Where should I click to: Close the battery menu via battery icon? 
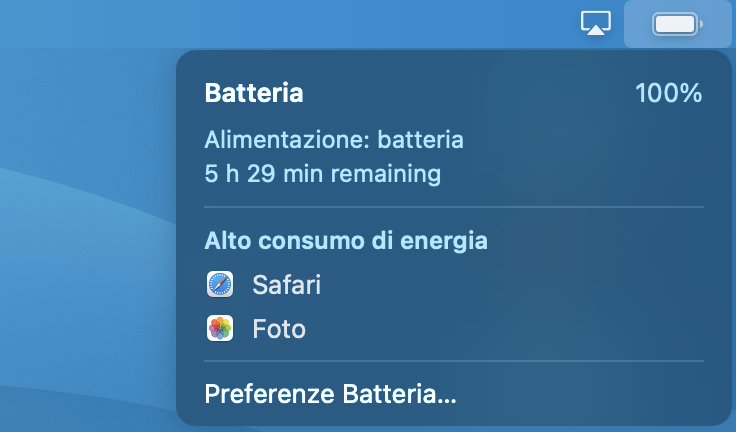coord(677,24)
